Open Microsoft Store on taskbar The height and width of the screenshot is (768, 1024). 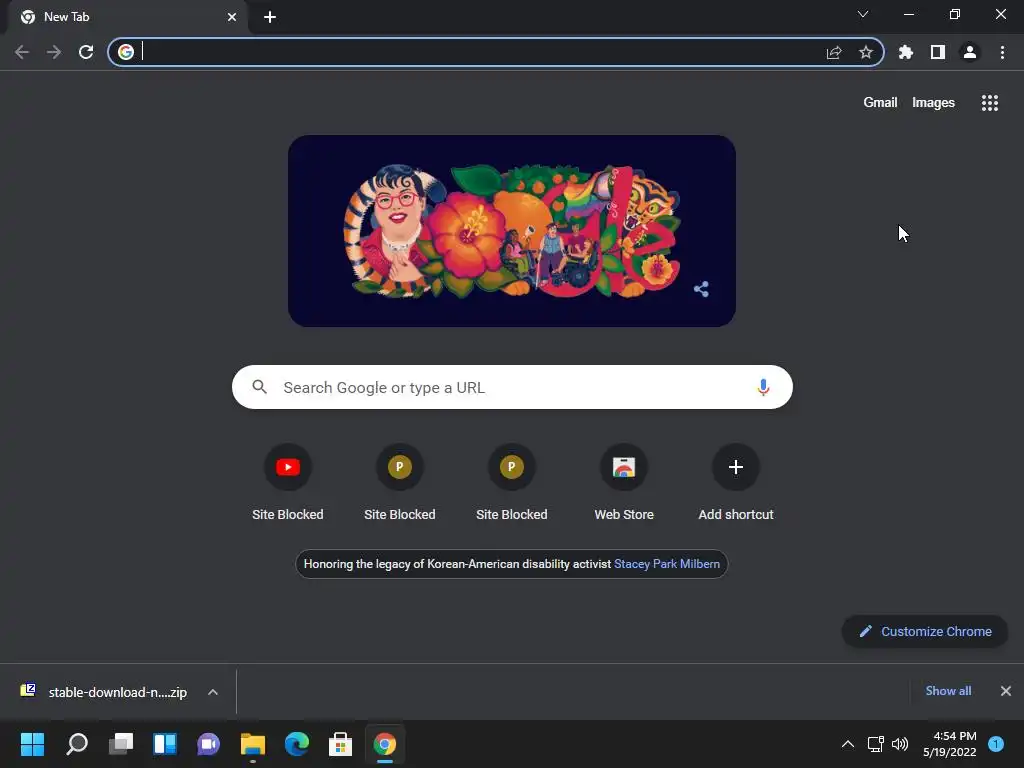point(340,744)
